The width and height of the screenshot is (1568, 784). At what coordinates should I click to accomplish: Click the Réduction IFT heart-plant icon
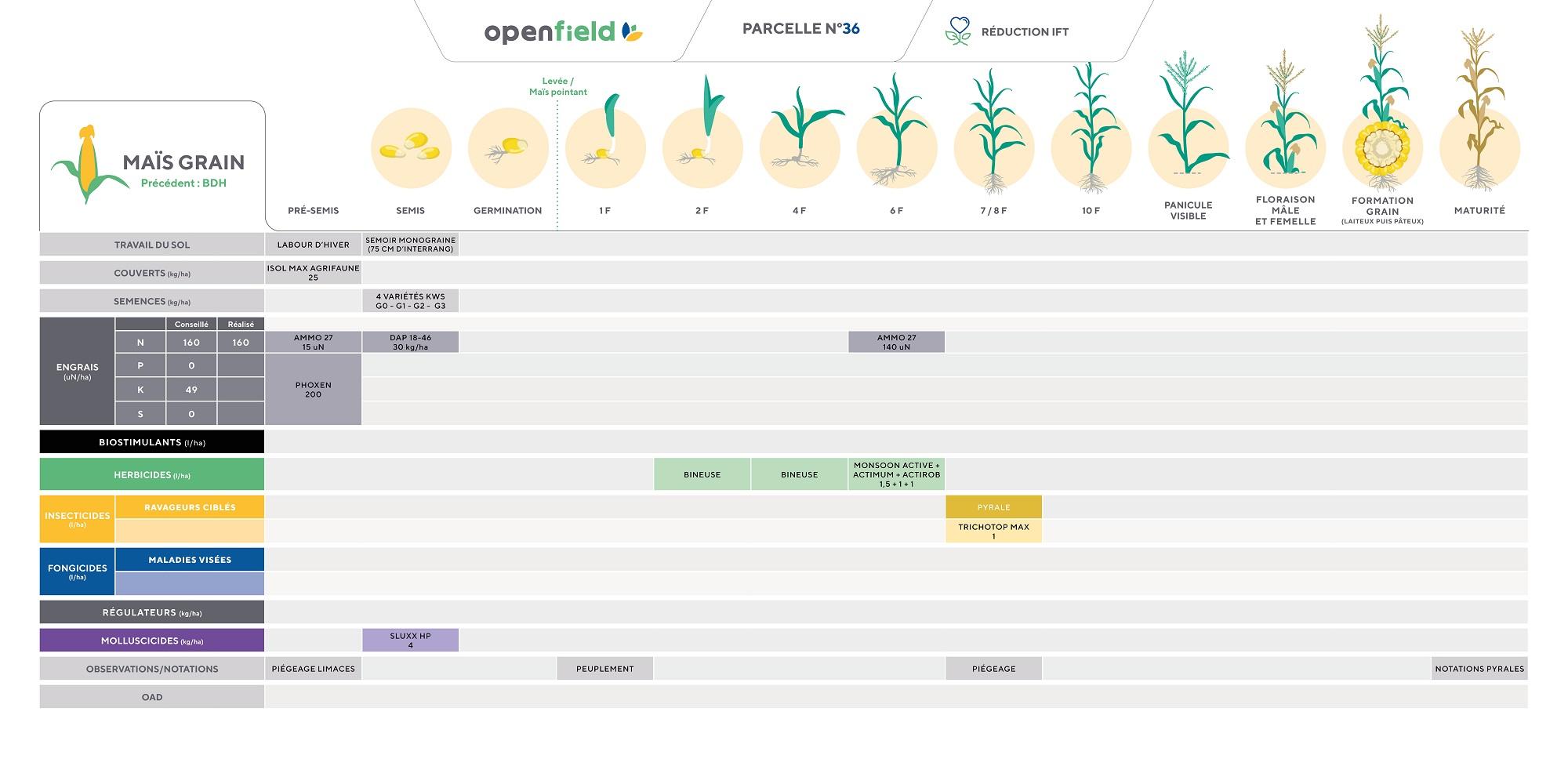[957, 31]
